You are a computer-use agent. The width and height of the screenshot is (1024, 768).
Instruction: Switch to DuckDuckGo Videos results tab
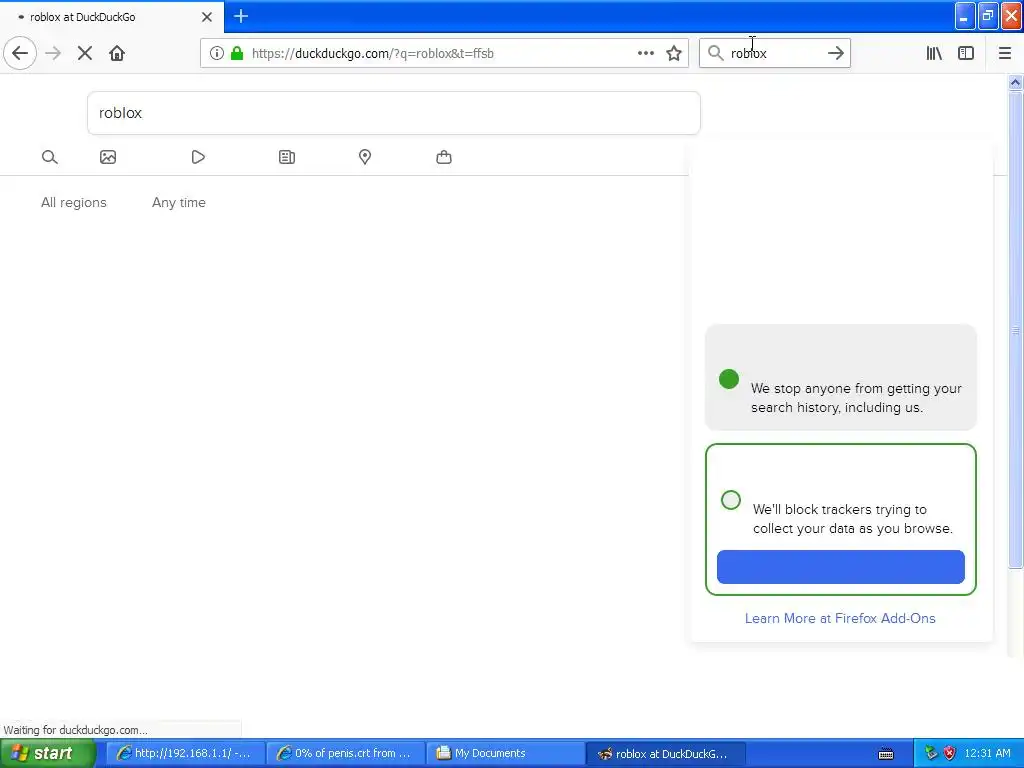point(198,157)
